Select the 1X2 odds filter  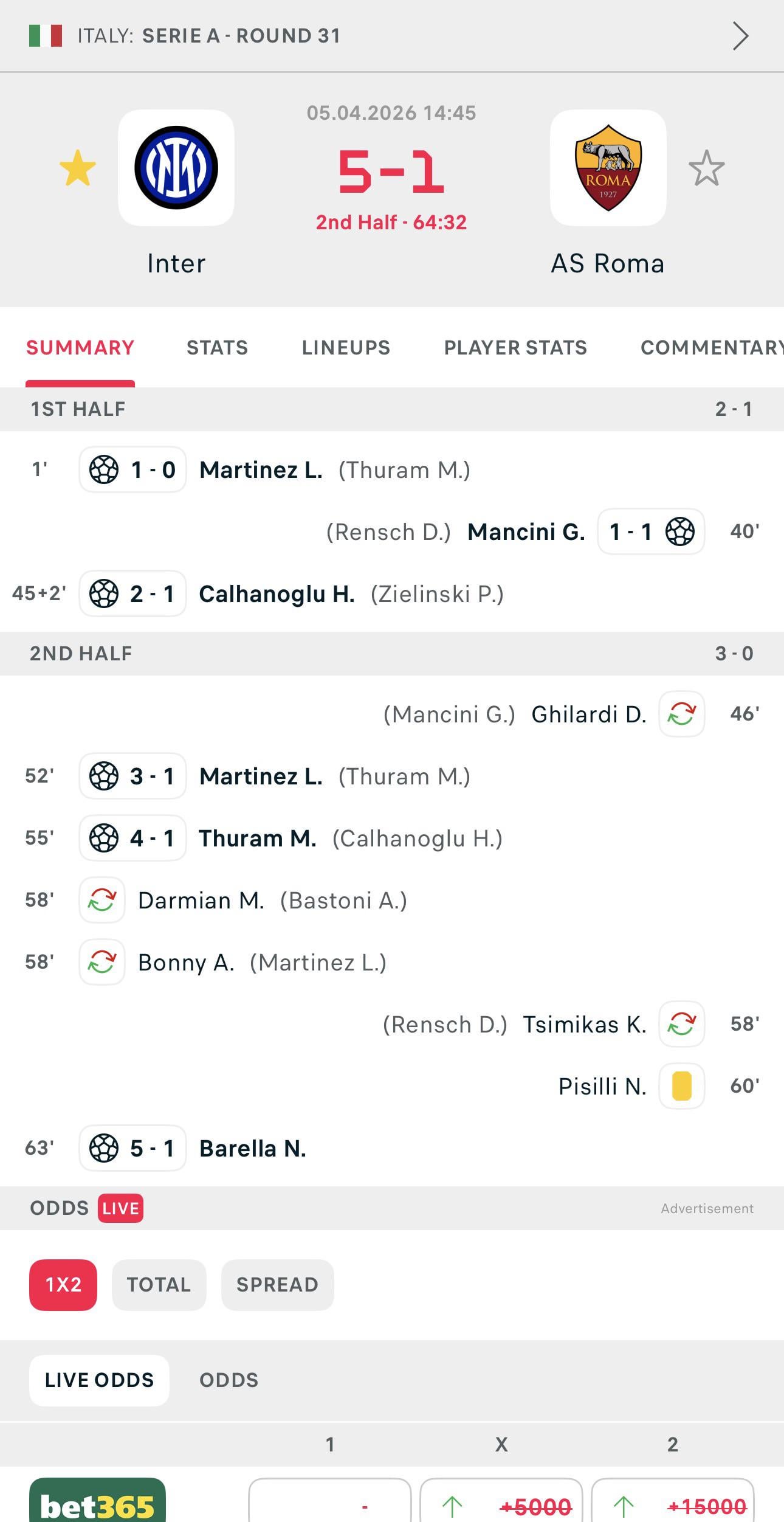click(x=63, y=1284)
